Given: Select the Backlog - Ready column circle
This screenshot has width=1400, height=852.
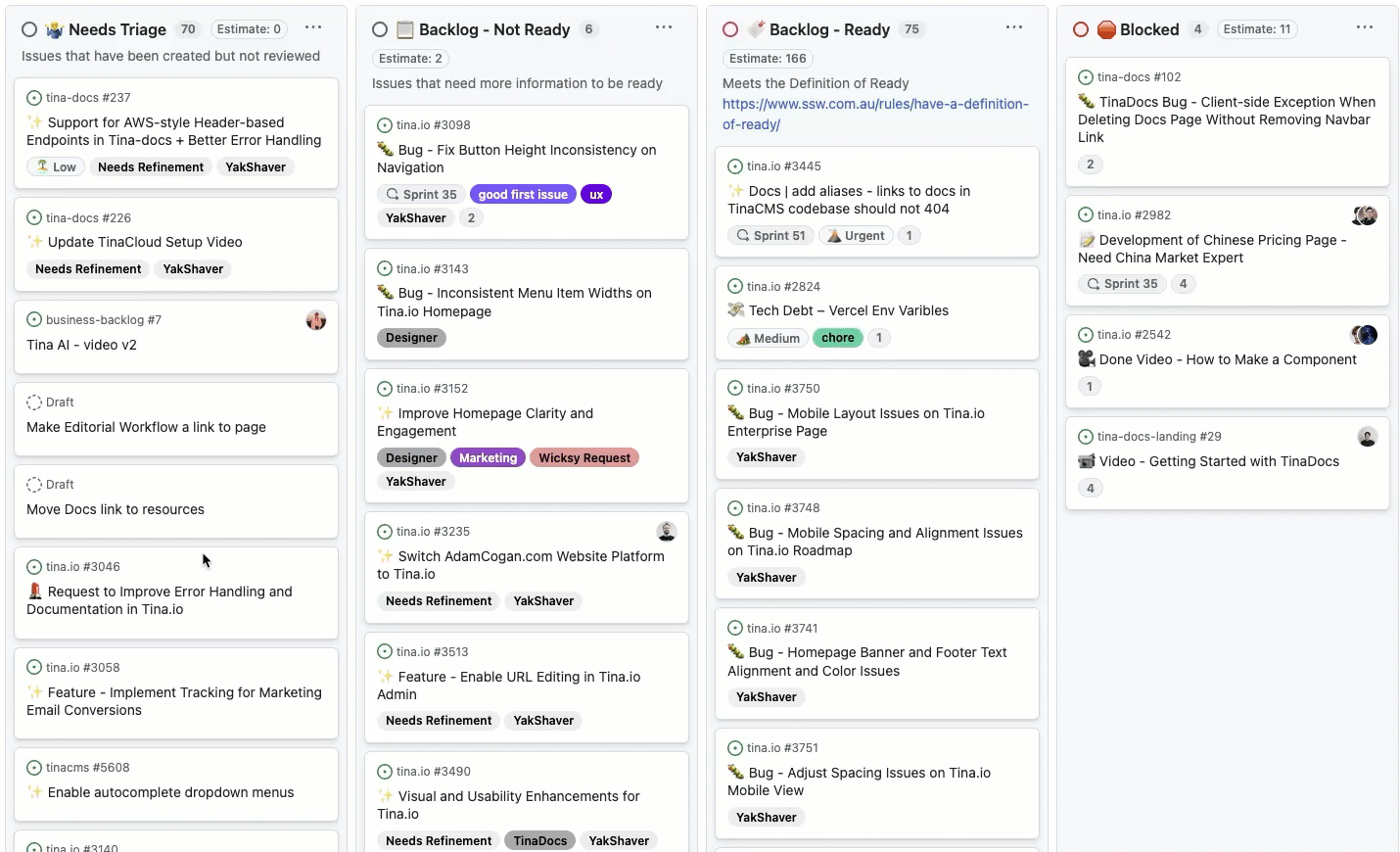Looking at the screenshot, I should point(730,30).
